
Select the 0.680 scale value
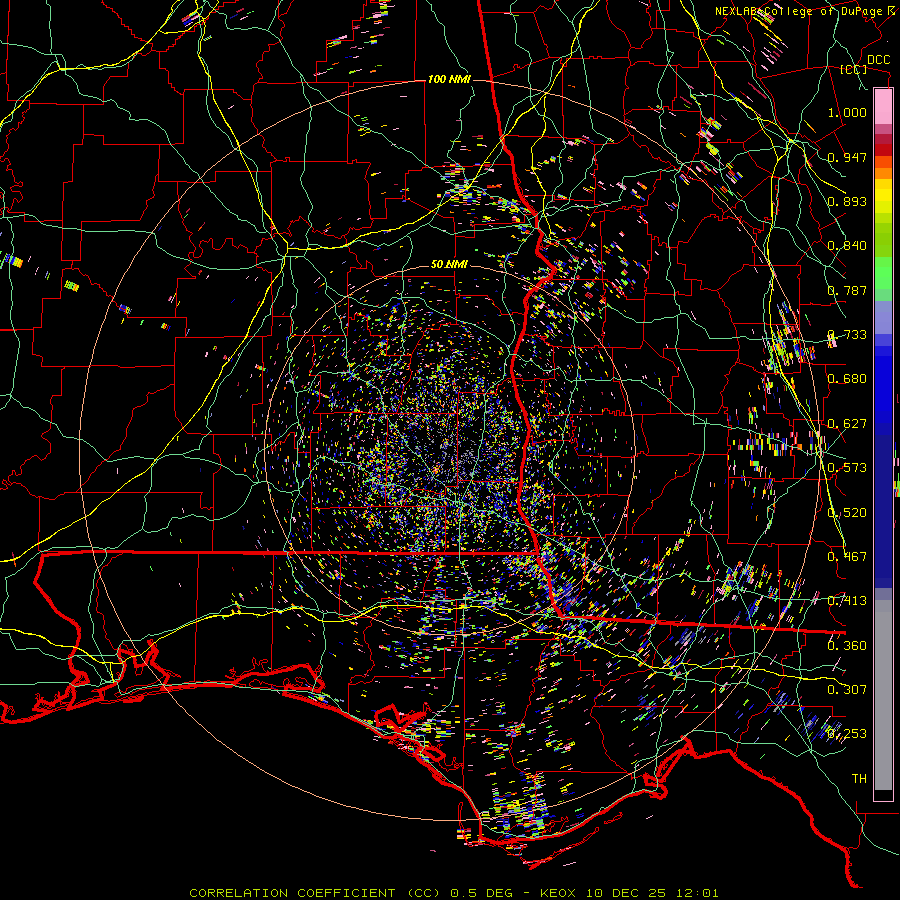click(x=847, y=379)
